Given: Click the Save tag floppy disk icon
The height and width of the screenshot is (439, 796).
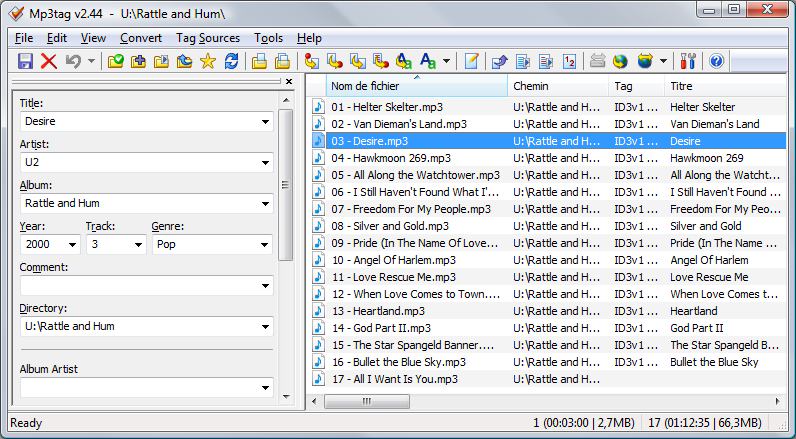Looking at the screenshot, I should click(x=25, y=61).
